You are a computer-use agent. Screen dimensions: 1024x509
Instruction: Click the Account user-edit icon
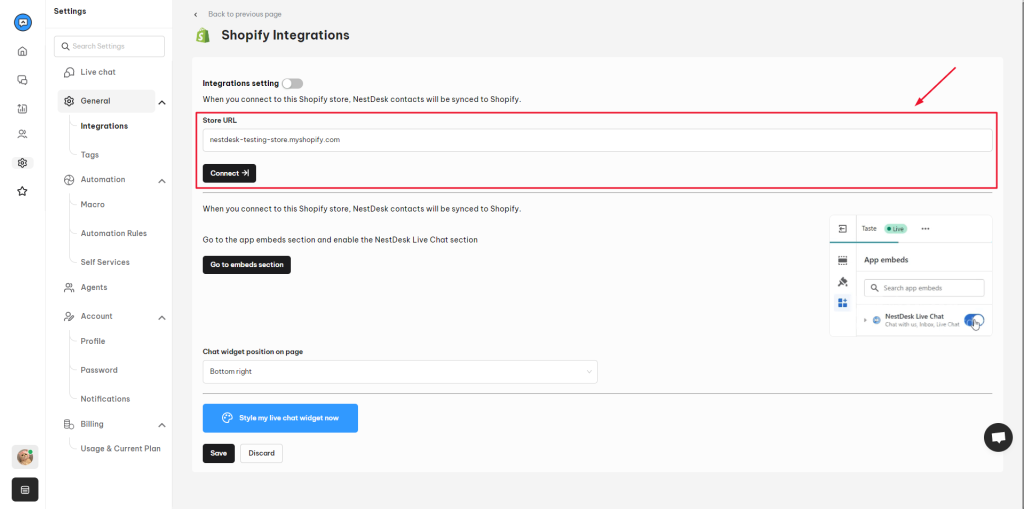[69, 316]
